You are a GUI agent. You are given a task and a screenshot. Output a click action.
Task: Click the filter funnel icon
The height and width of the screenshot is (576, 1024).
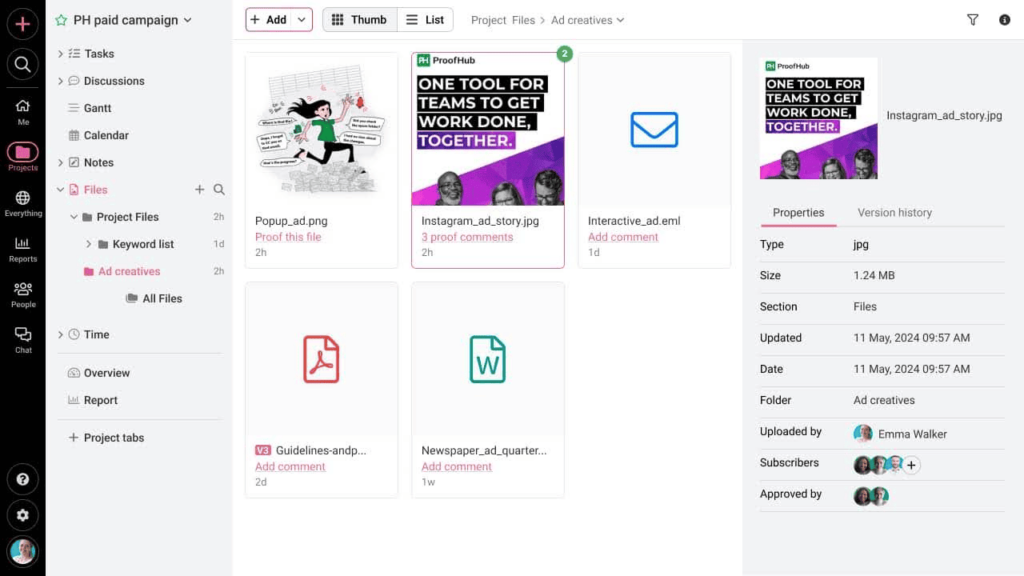972,20
